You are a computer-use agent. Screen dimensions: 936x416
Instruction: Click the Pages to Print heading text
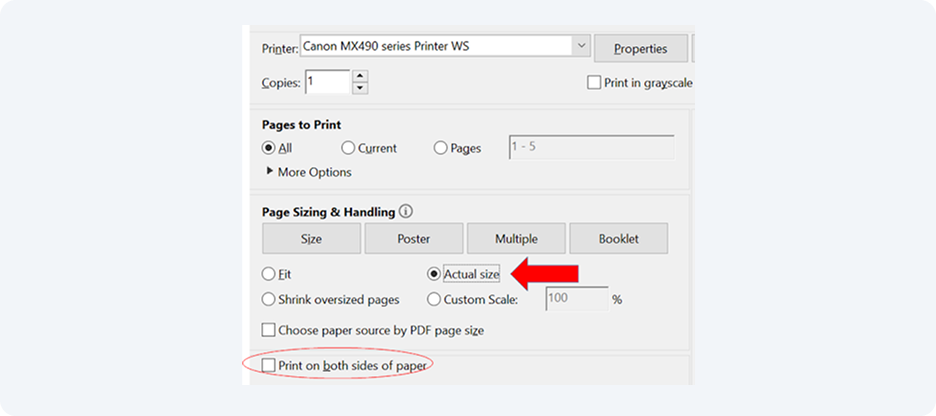pos(301,125)
